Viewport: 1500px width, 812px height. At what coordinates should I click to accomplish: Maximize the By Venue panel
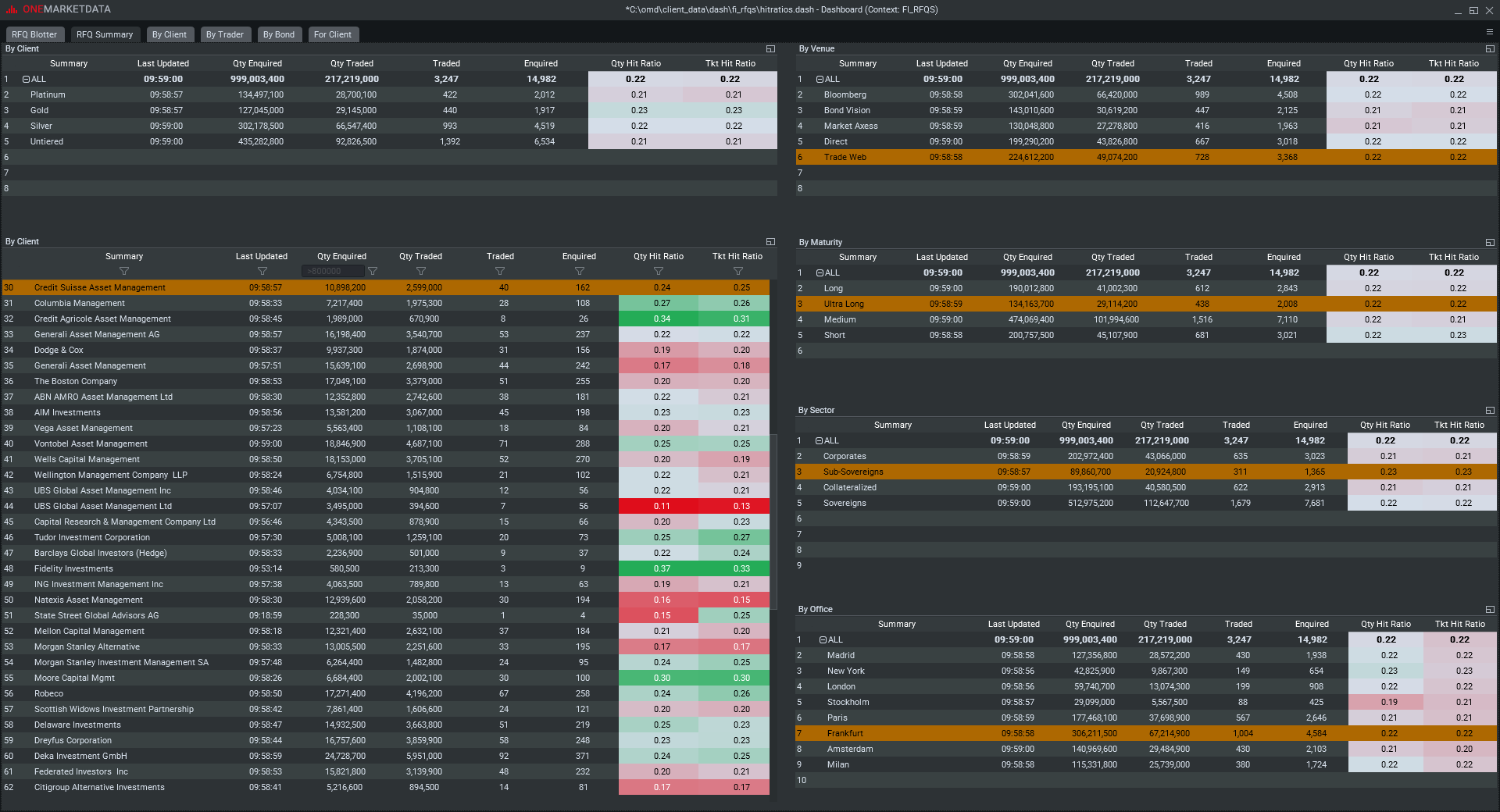[1489, 48]
